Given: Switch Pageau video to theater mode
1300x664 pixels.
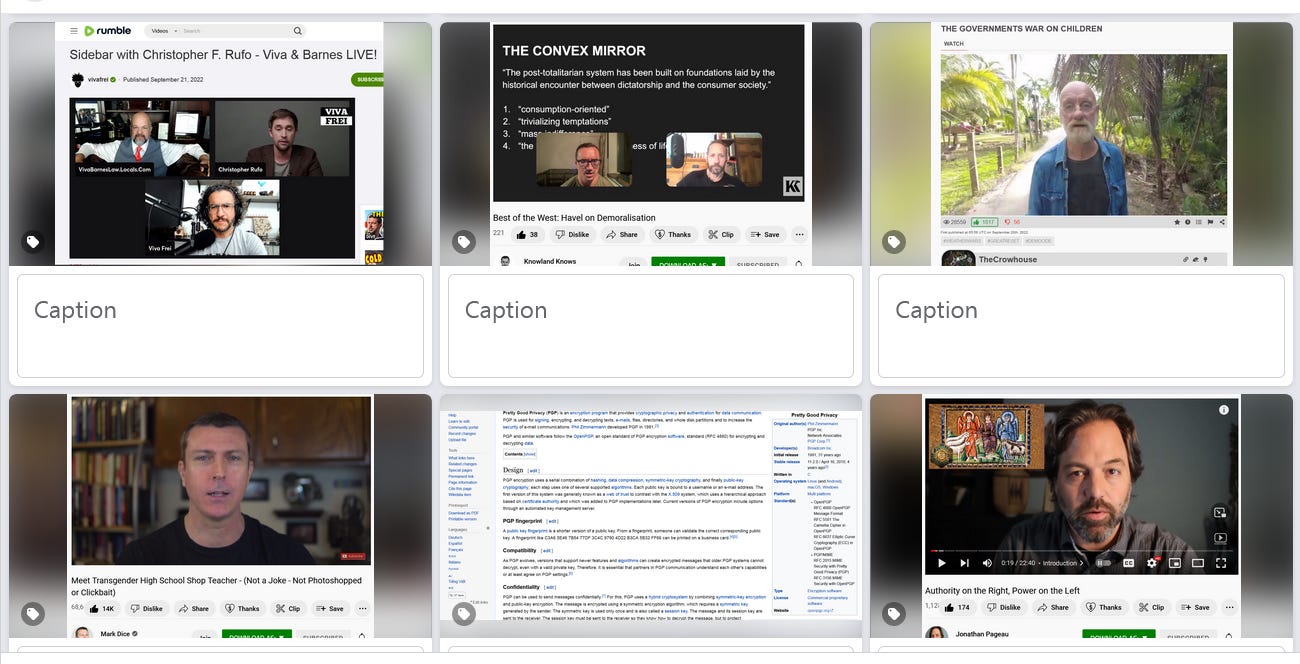Looking at the screenshot, I should pos(1197,563).
